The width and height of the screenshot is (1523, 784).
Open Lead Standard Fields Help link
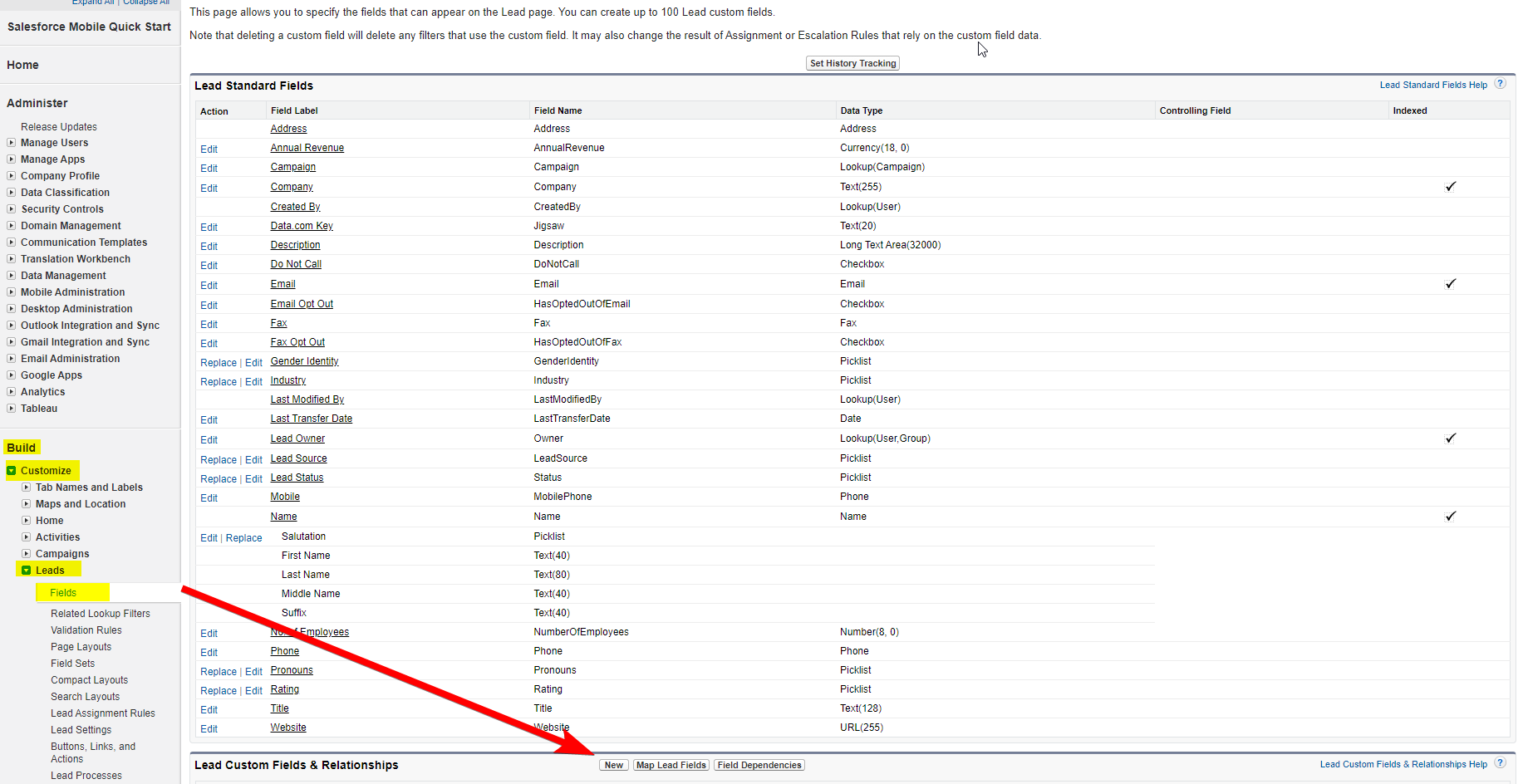(1433, 85)
